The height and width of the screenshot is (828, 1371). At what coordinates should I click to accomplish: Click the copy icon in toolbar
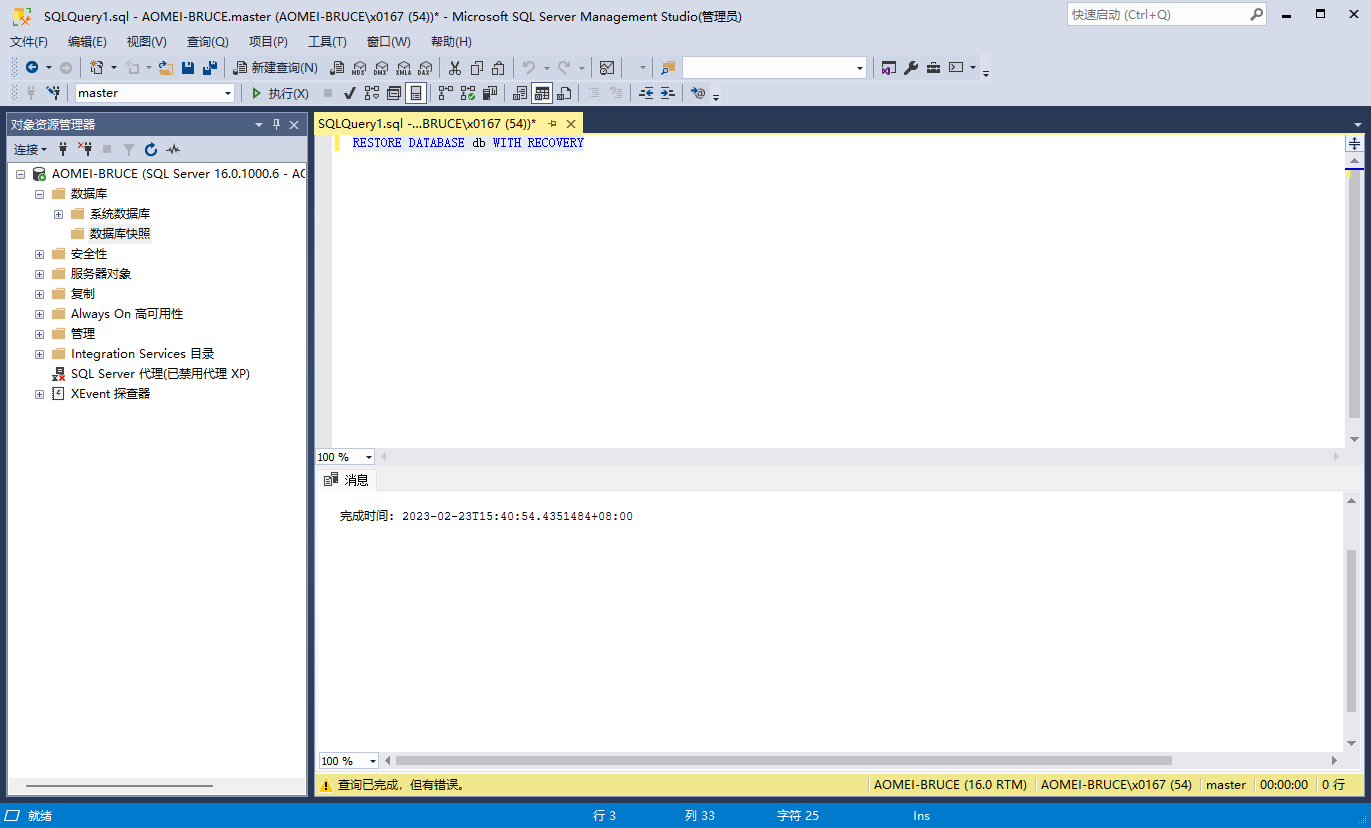coord(476,68)
